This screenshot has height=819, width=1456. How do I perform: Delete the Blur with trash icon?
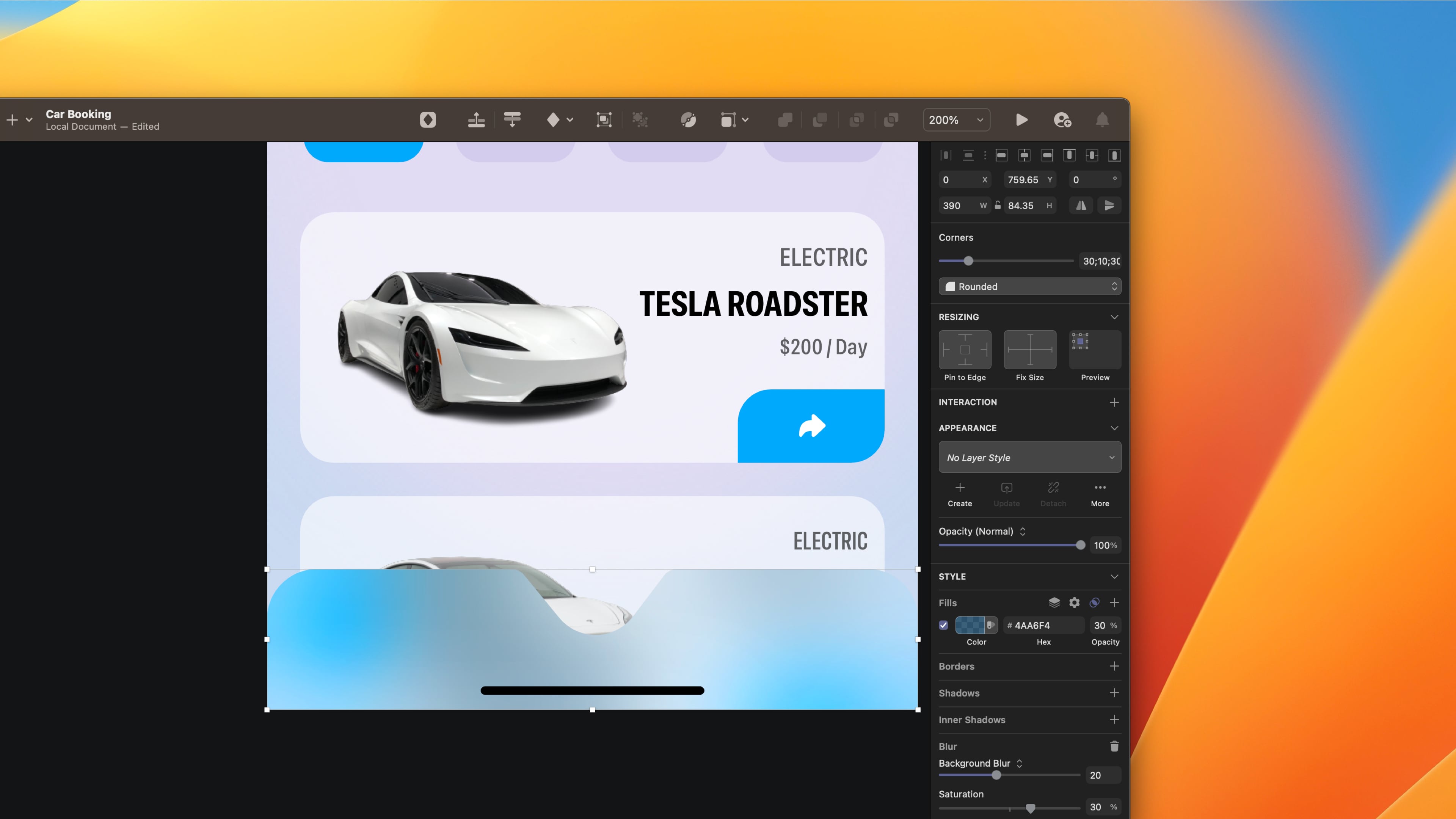click(1114, 746)
